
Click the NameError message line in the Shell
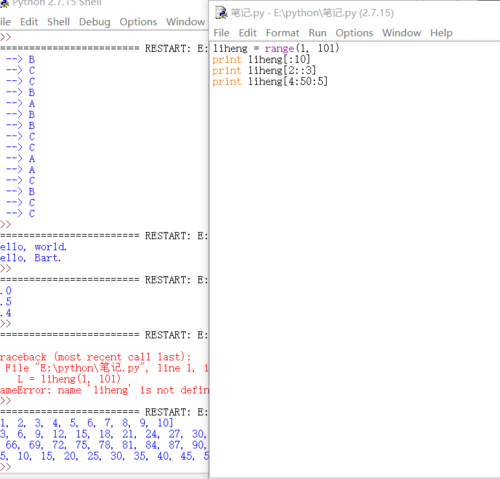click(x=104, y=390)
